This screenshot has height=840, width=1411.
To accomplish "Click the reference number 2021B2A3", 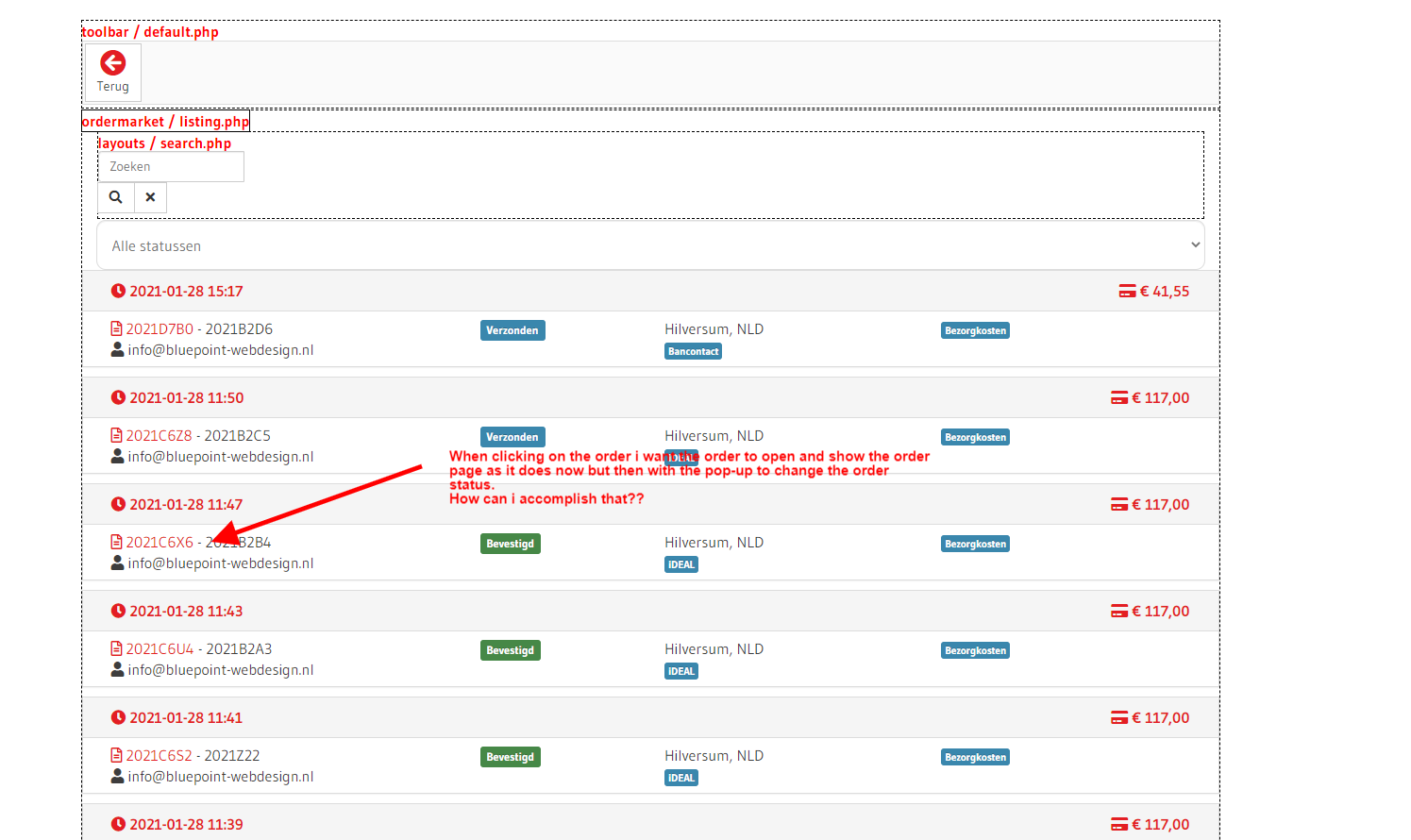I will point(239,648).
